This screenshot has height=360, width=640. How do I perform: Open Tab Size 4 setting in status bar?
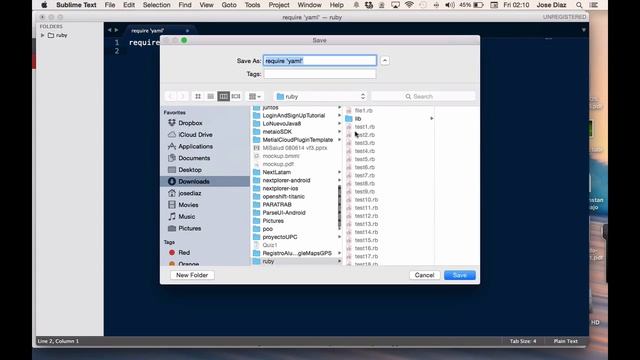click(523, 341)
